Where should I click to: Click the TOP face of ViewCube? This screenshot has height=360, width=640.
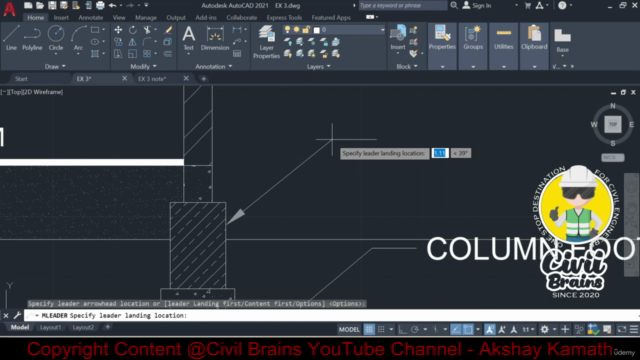[613, 124]
